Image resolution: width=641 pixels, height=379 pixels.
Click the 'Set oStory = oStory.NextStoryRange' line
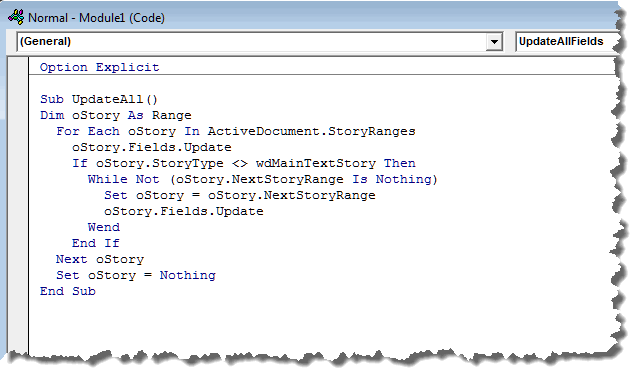click(240, 195)
